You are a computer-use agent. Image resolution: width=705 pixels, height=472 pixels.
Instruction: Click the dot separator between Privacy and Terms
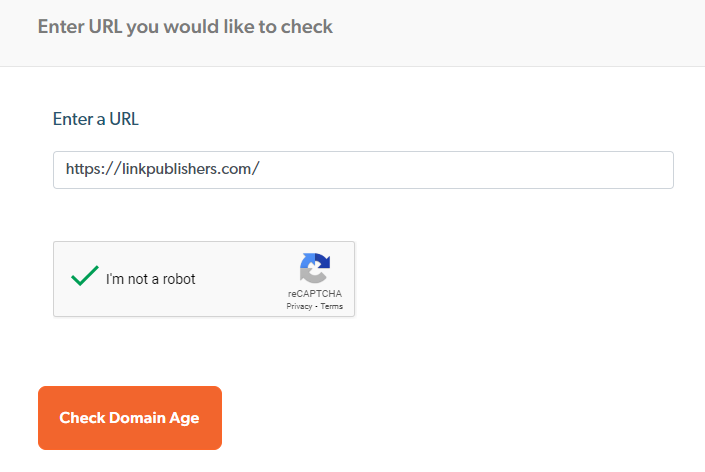[x=316, y=307]
